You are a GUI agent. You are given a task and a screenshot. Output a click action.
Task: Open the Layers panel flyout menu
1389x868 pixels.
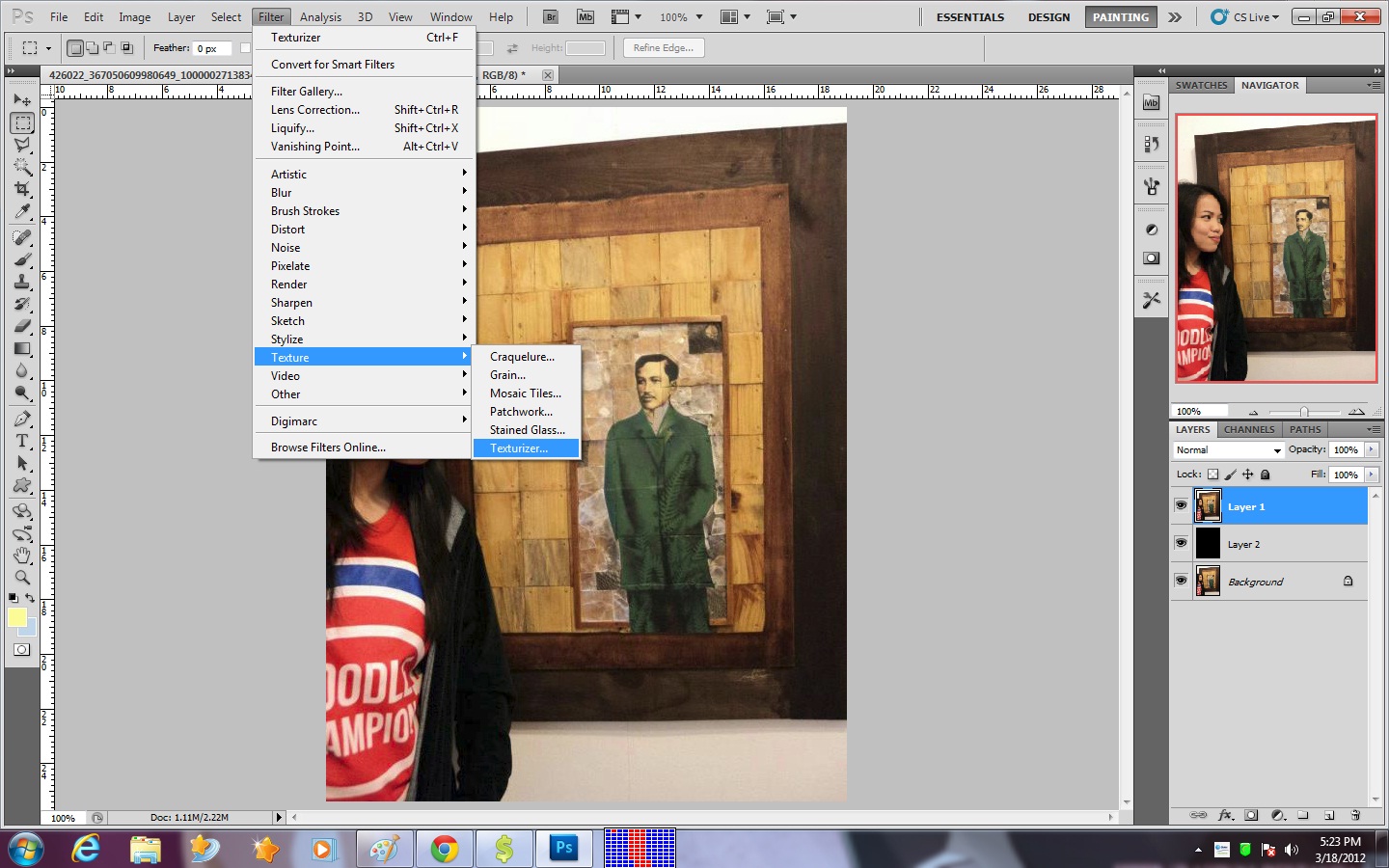coord(1374,429)
